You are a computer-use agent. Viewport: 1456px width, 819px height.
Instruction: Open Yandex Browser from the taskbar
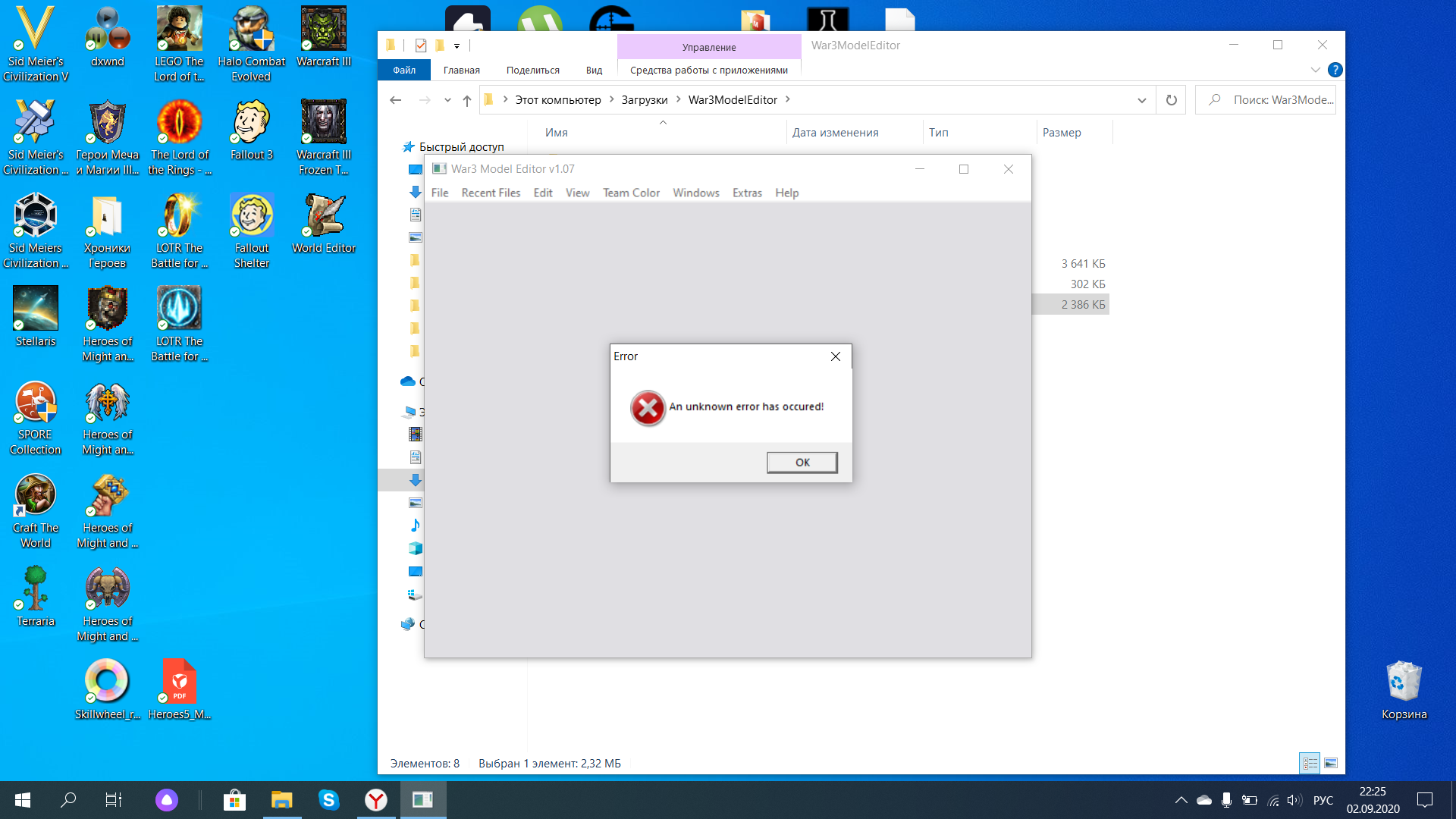tap(376, 800)
